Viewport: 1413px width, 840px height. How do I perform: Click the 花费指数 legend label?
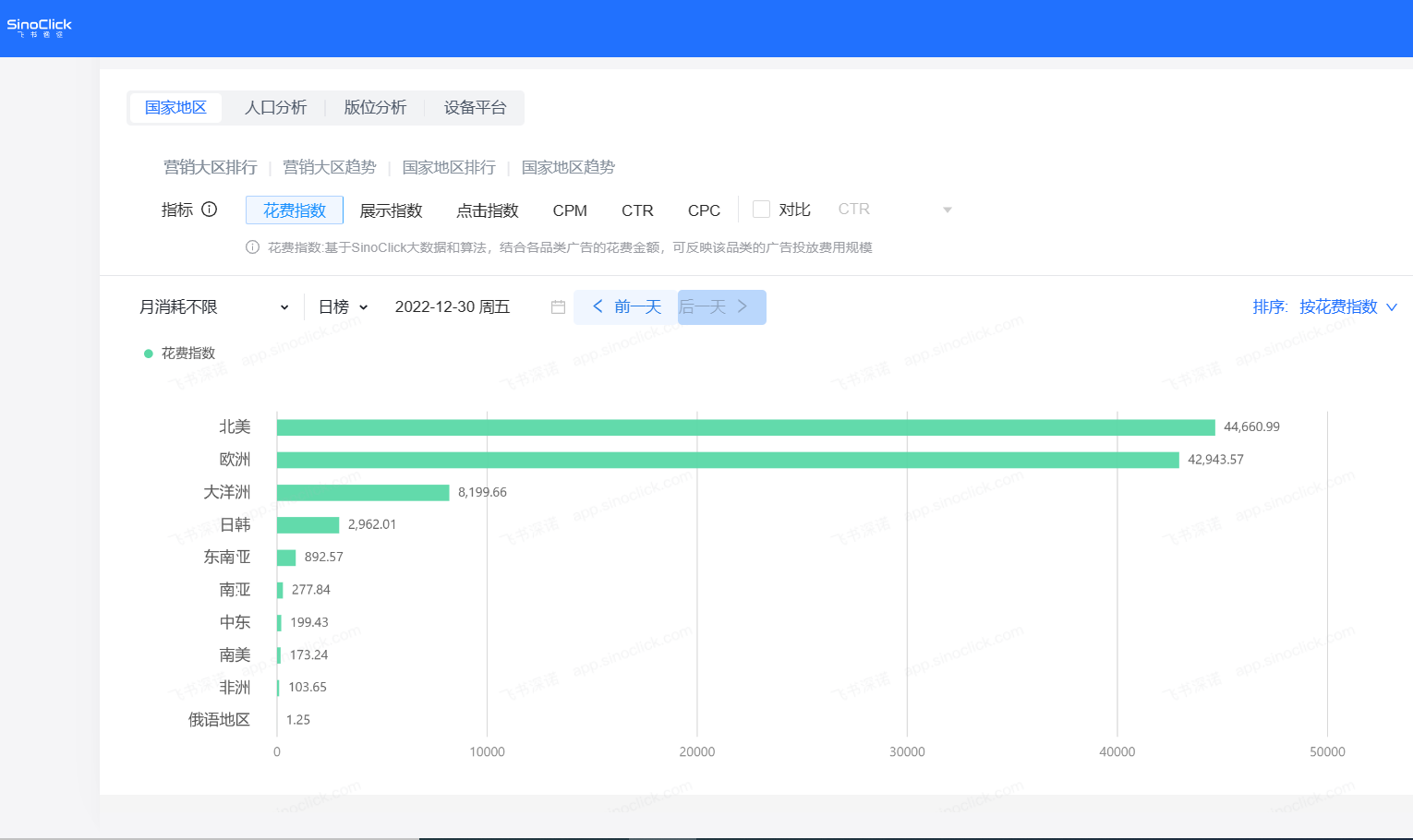188,354
